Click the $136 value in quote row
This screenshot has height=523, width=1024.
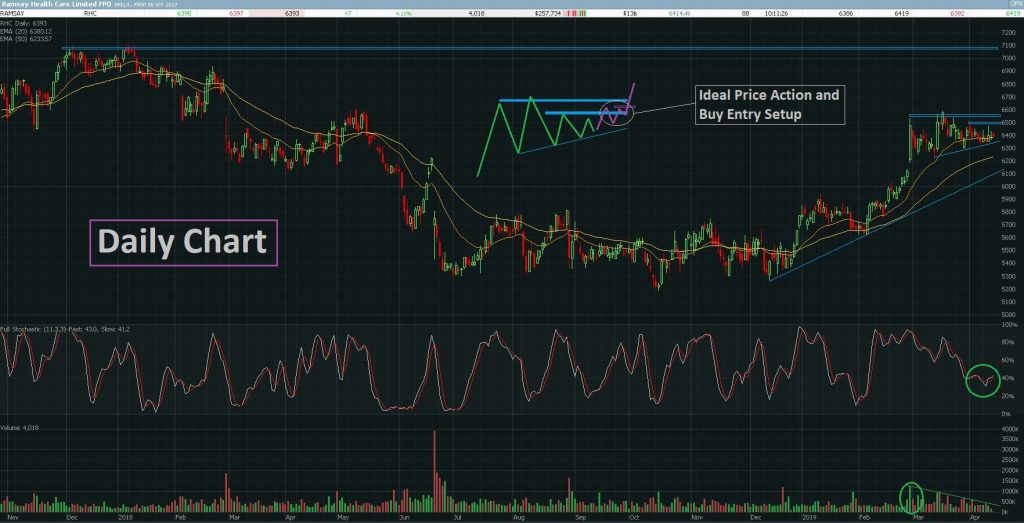coord(630,13)
